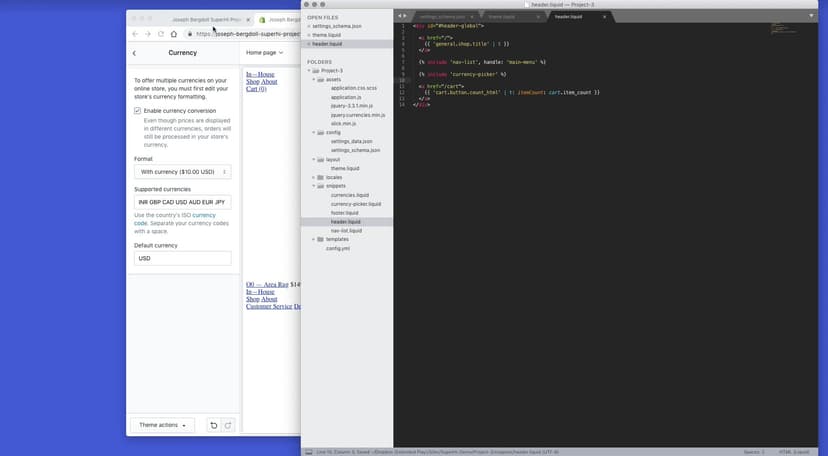Open currency-picker.liquid in the snippets folder
828x456 pixels.
[355, 204]
